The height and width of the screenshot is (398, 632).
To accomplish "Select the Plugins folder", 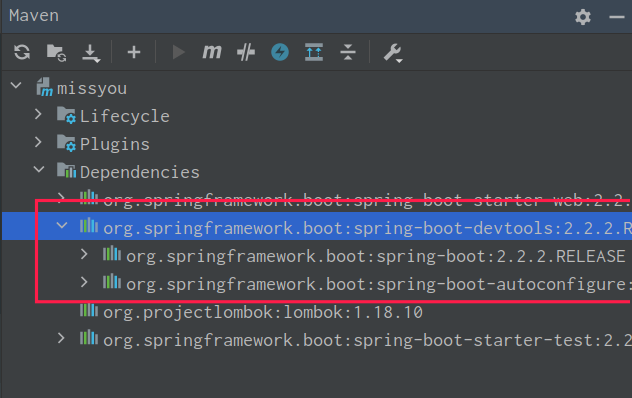I will tap(317, 144).
